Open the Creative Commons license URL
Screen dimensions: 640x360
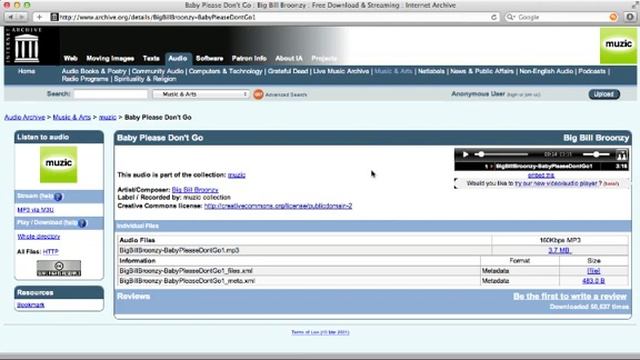click(x=278, y=206)
